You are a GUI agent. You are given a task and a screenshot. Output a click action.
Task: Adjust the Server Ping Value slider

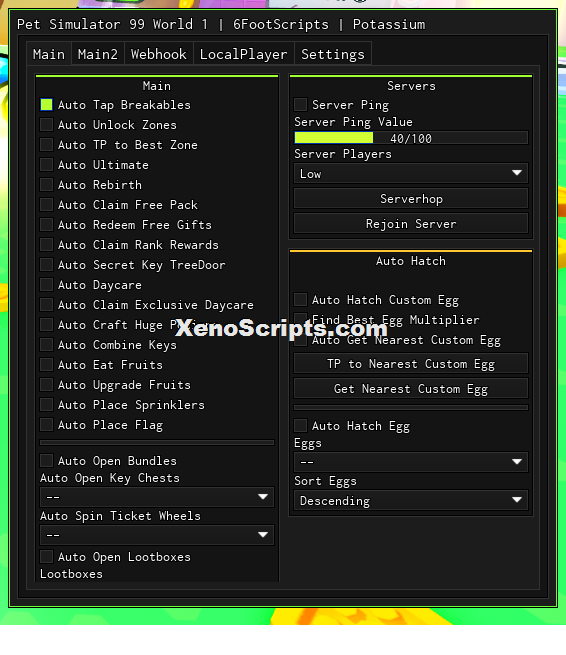(x=411, y=138)
